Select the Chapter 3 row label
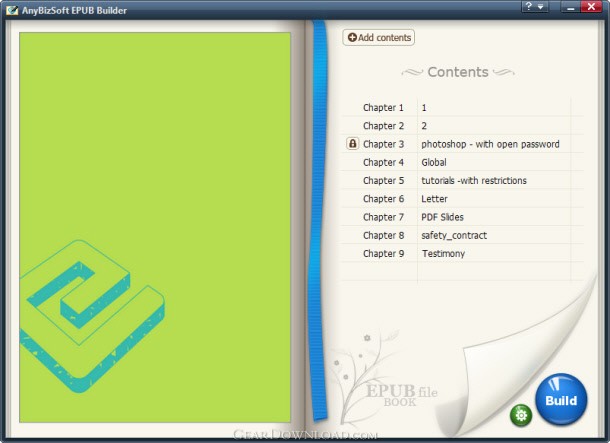 [383, 144]
